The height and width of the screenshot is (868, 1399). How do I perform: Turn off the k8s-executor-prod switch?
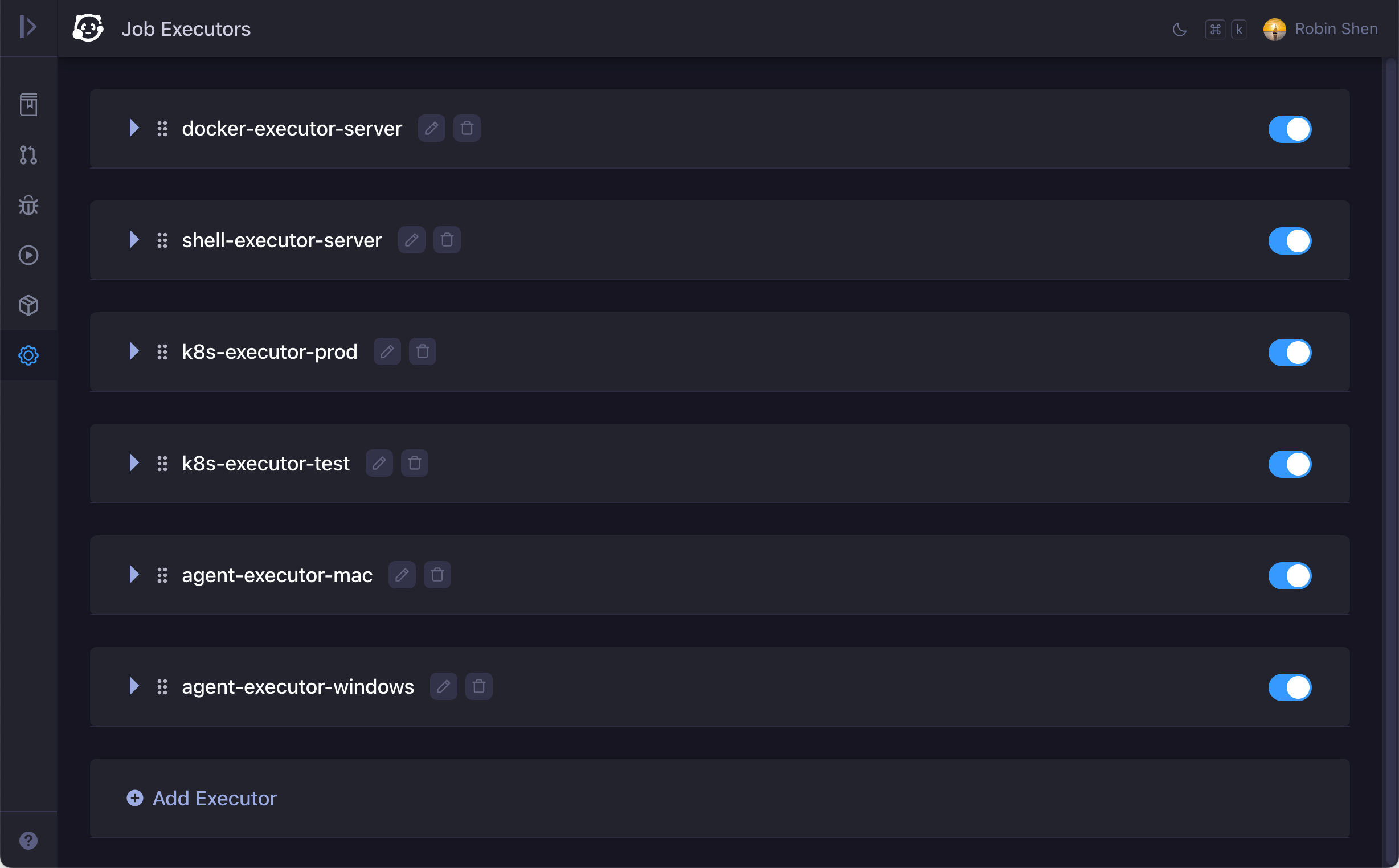point(1290,352)
